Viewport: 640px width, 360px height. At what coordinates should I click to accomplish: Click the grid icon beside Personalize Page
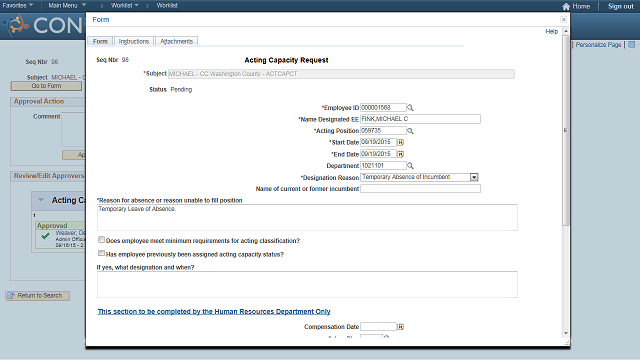pos(631,44)
